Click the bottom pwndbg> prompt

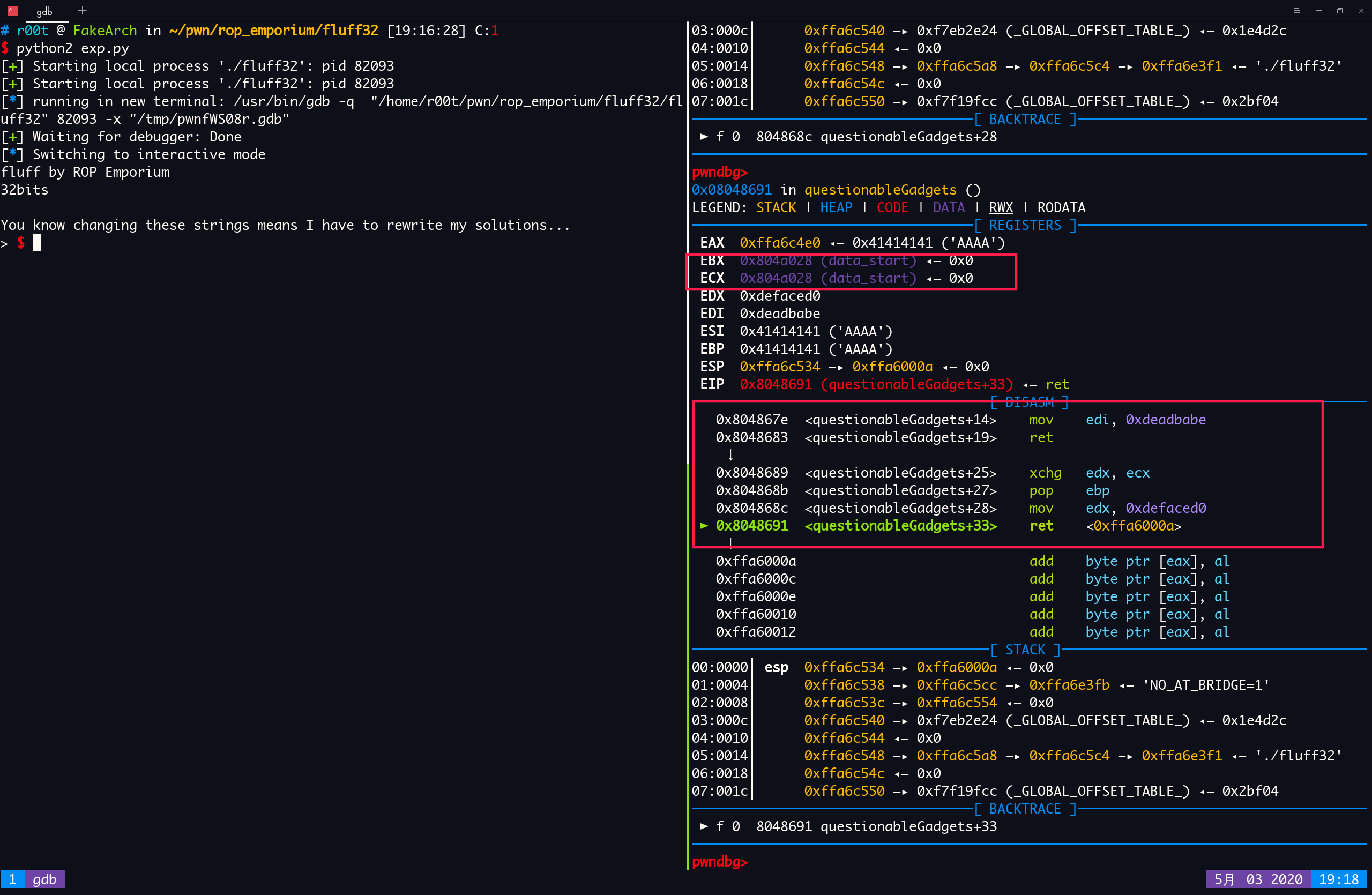coord(719,861)
